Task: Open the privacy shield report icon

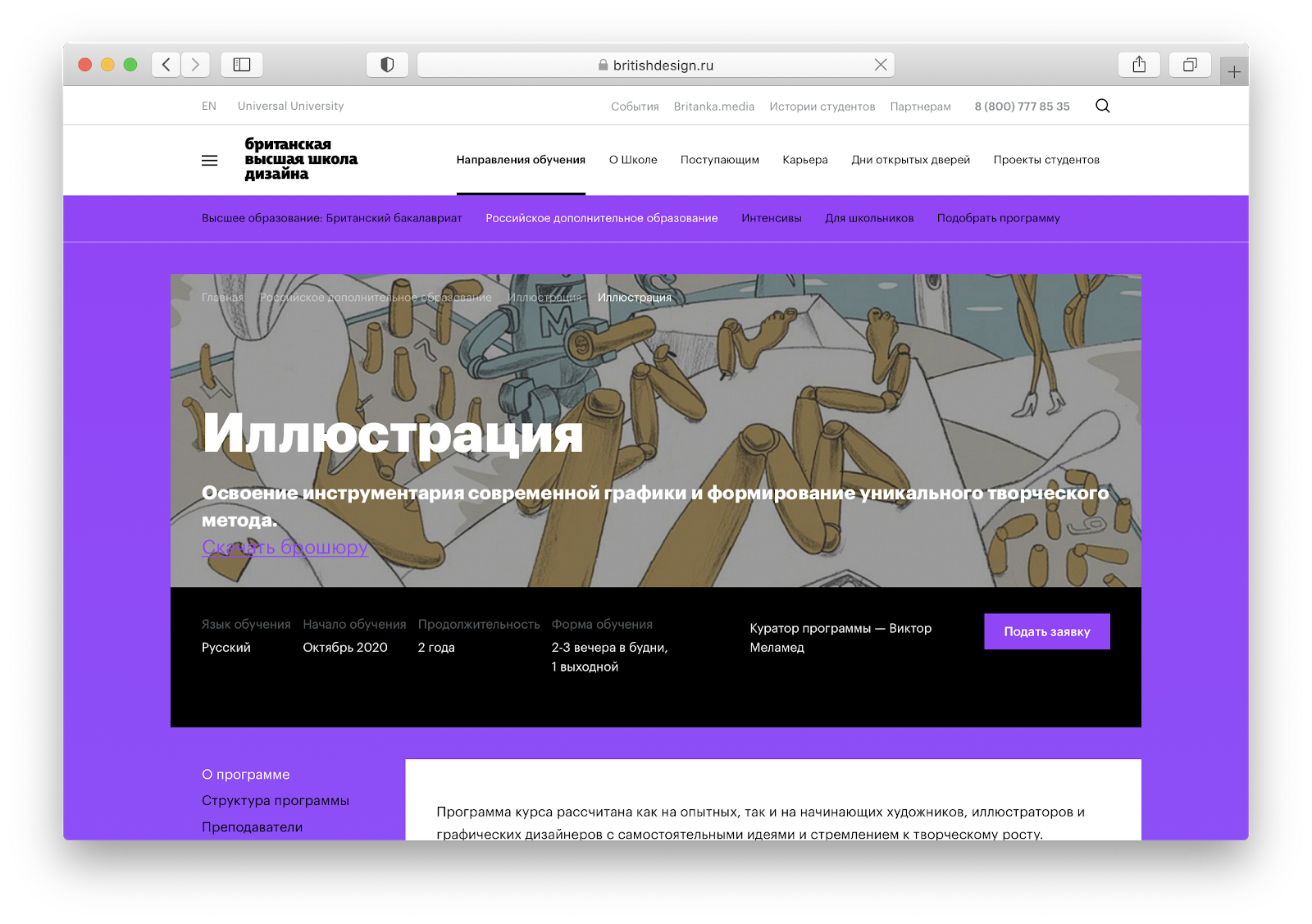Action: pyautogui.click(x=387, y=65)
